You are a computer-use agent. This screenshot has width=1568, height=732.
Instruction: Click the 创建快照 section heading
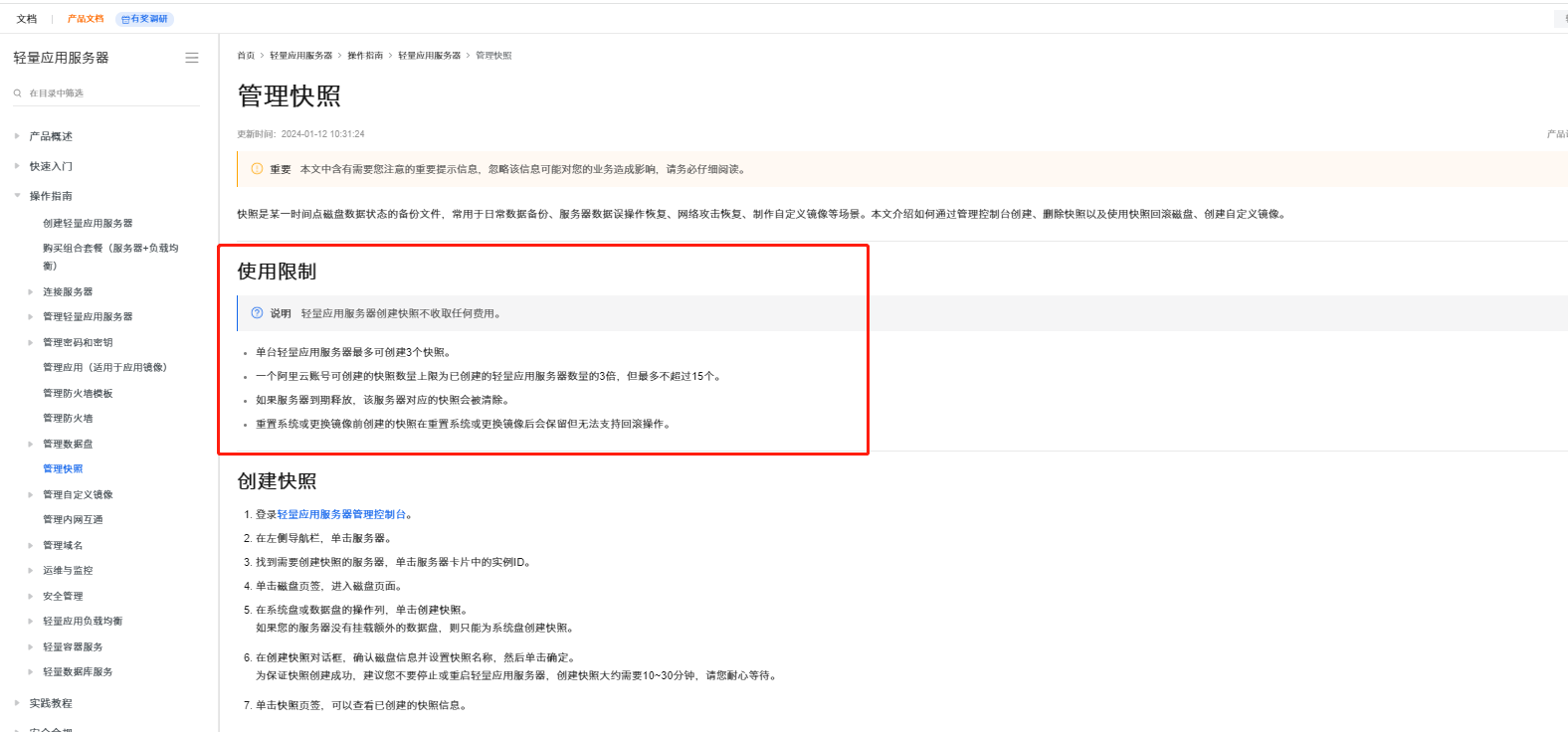[277, 481]
